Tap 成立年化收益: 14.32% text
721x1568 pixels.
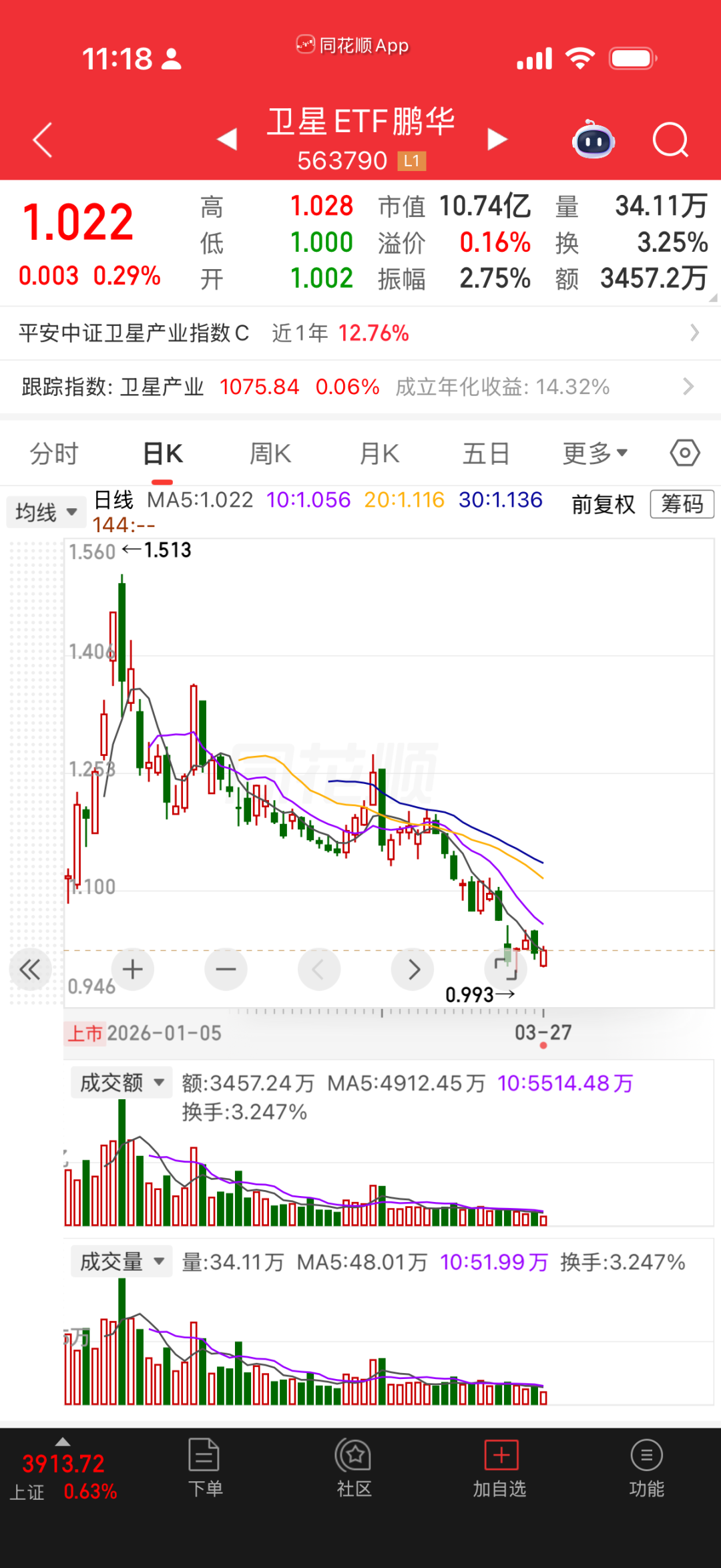pyautogui.click(x=503, y=387)
